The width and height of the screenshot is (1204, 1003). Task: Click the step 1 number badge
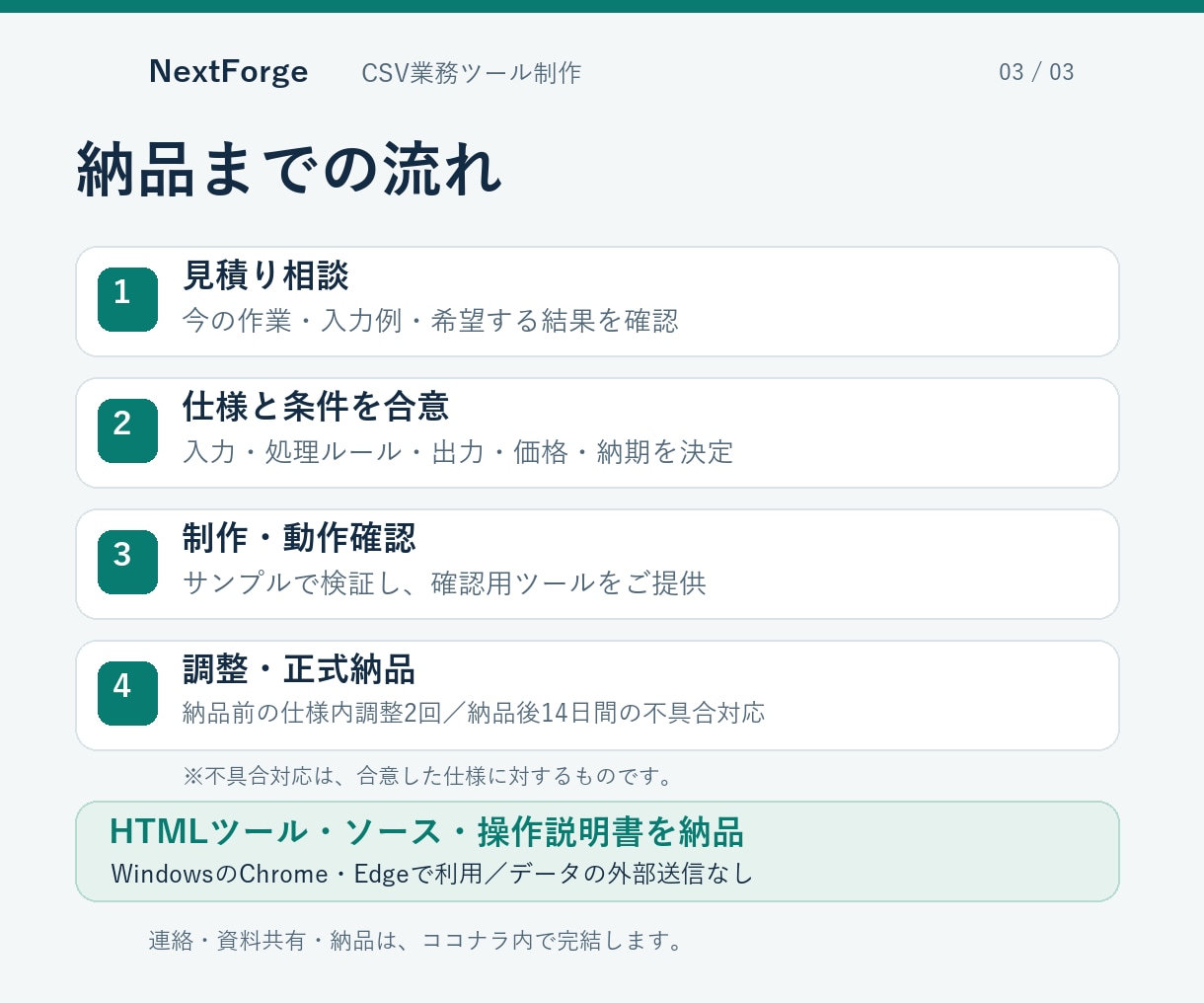[x=127, y=299]
